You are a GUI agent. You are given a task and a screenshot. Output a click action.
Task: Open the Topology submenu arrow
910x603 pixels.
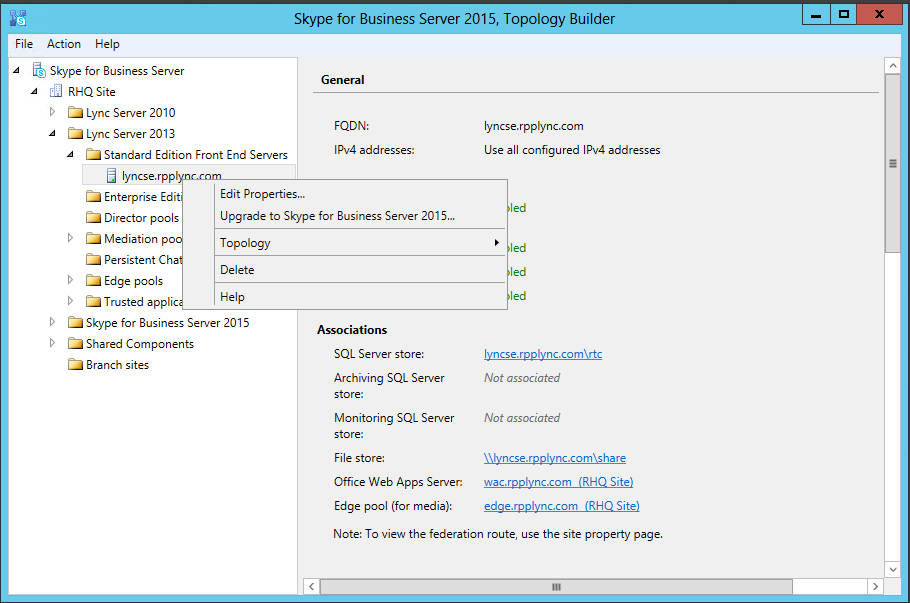496,242
